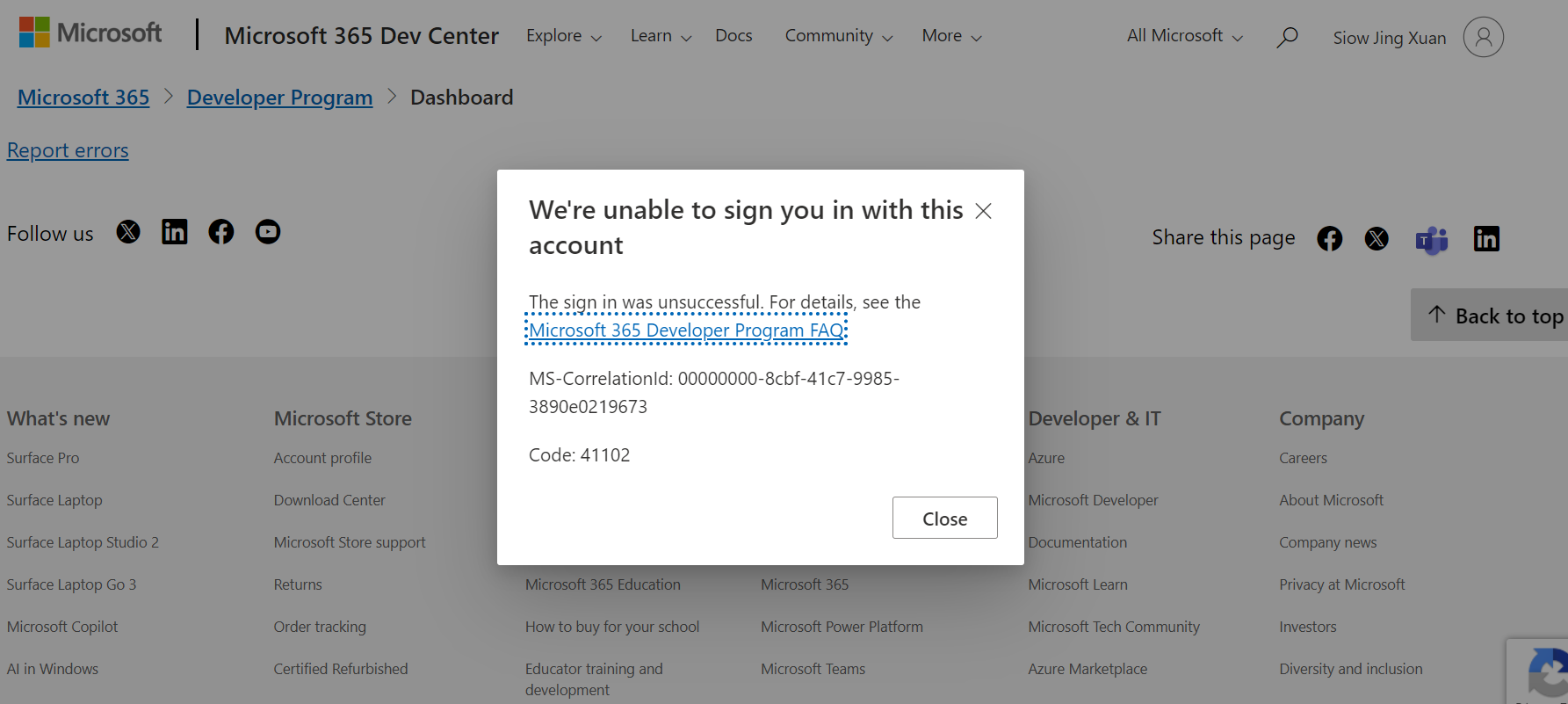
Task: Follow us on X icon
Action: point(128,232)
